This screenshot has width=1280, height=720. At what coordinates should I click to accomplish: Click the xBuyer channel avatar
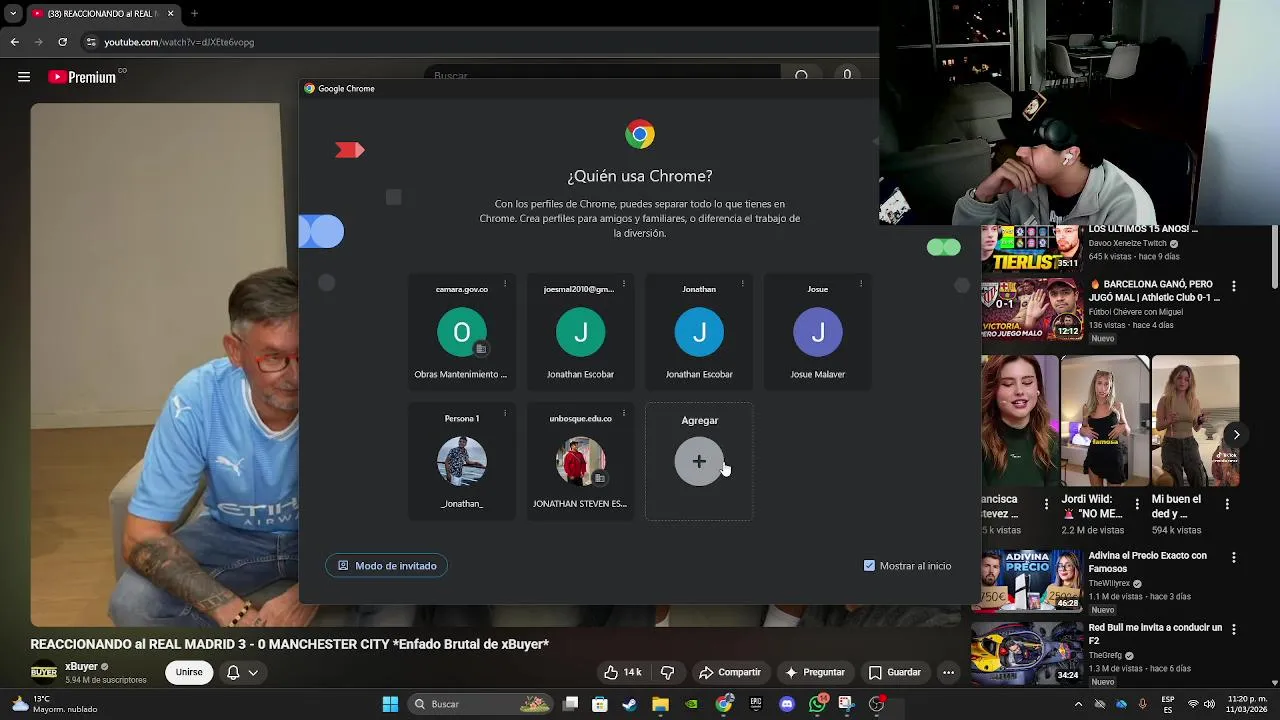tap(43, 672)
